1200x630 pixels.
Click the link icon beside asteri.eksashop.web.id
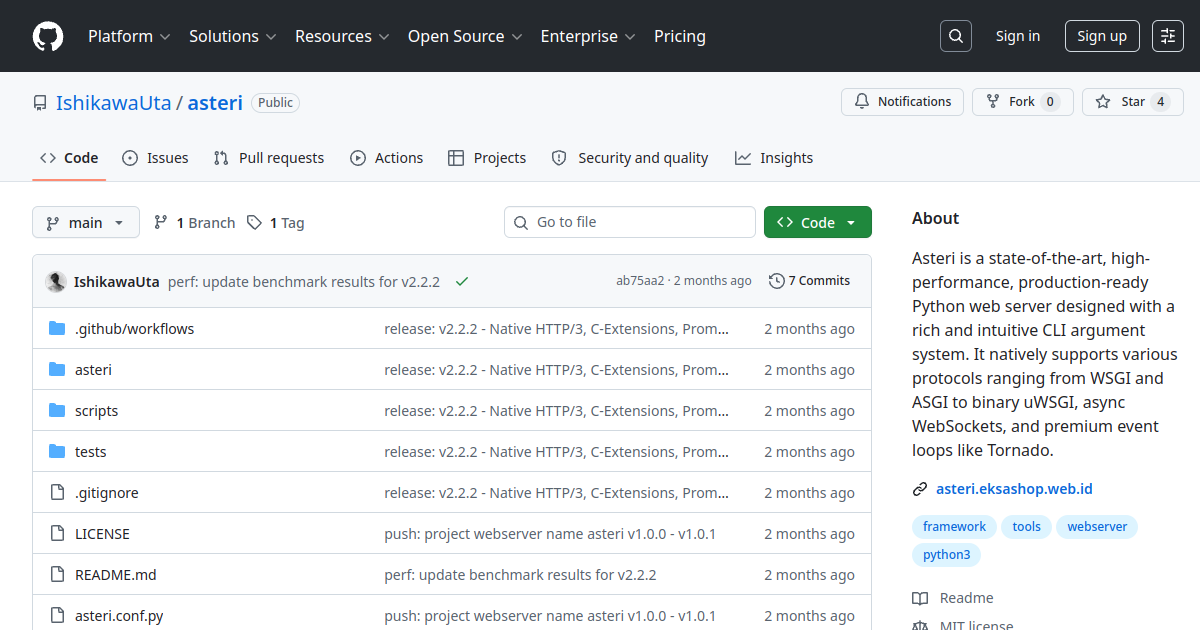click(x=920, y=490)
